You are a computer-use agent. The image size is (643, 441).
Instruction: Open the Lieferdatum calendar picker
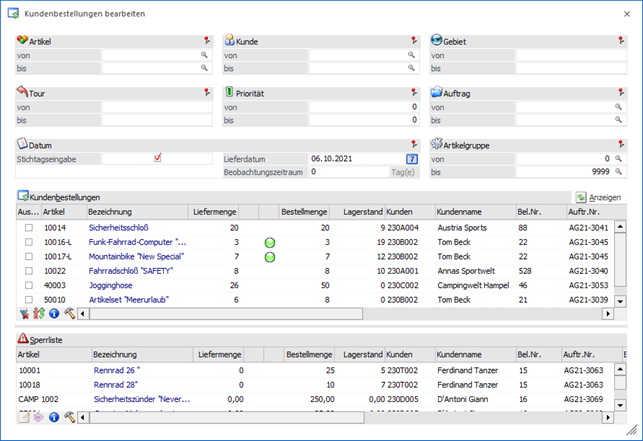(x=411, y=158)
